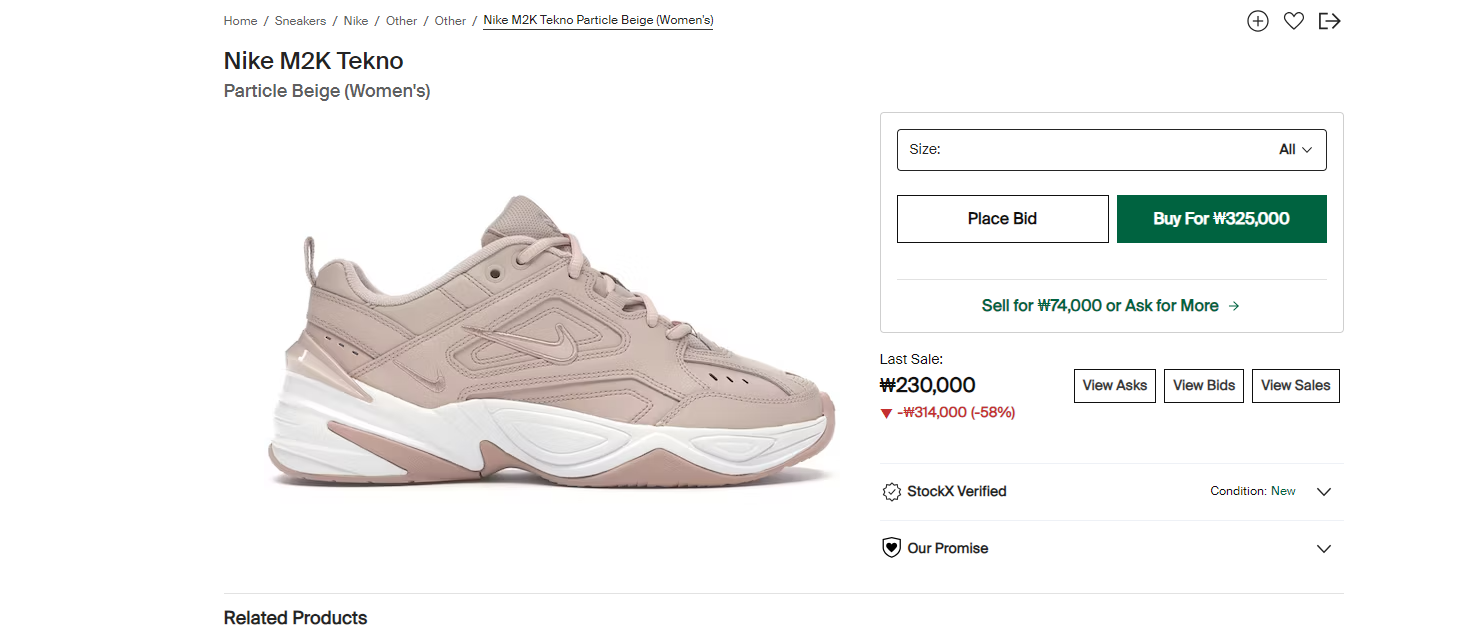Expand the Our Promise section
This screenshot has height=628, width=1459.
click(1324, 549)
